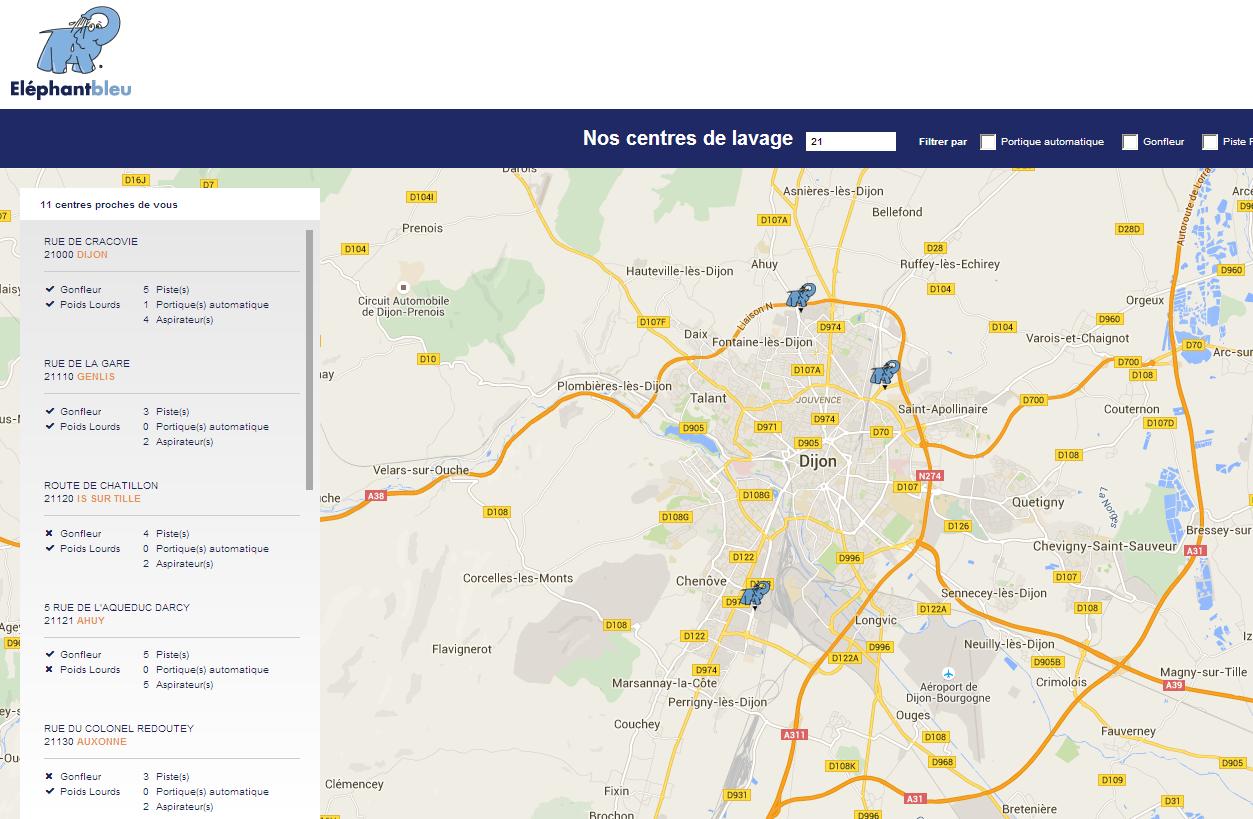Click the centres list scrollbar

pyautogui.click(x=310, y=360)
